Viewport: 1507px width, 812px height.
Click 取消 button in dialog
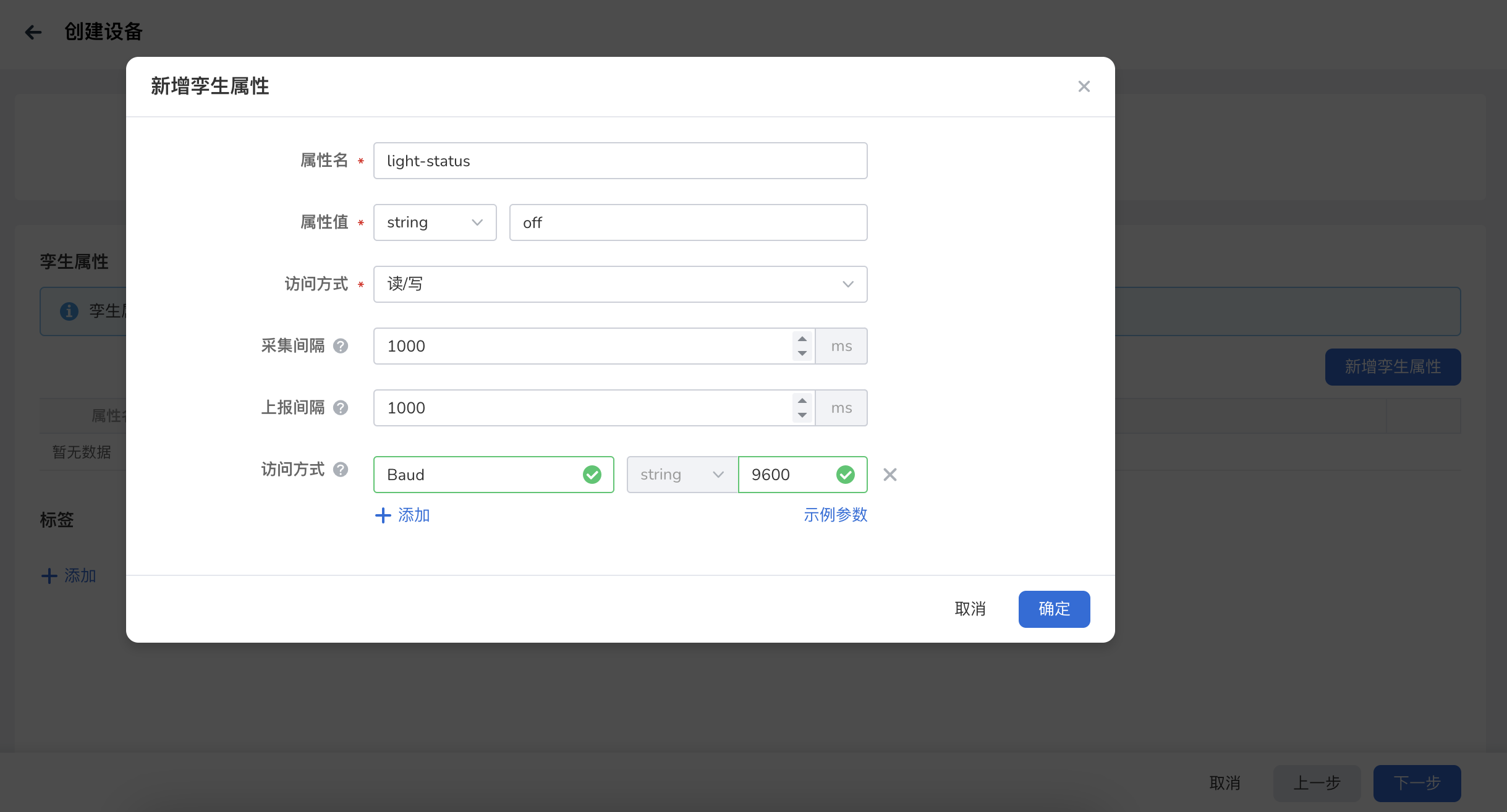pyautogui.click(x=970, y=609)
